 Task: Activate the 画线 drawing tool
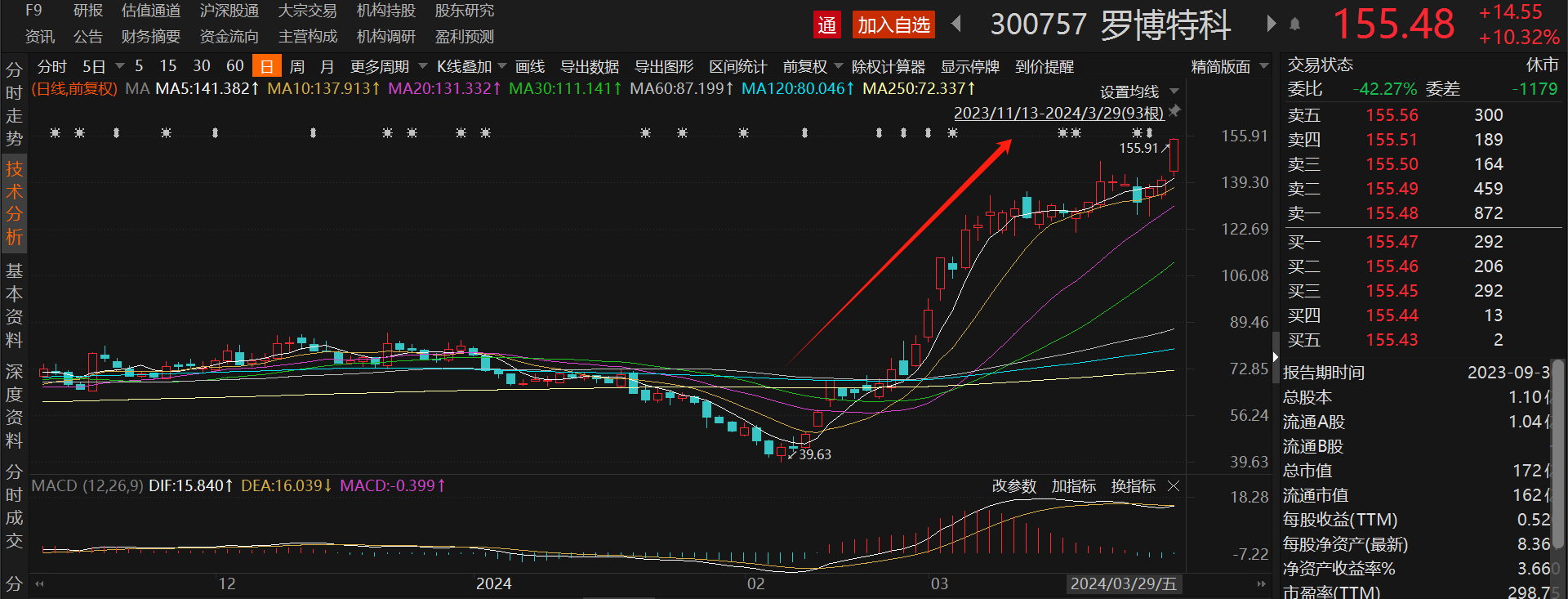point(530,66)
